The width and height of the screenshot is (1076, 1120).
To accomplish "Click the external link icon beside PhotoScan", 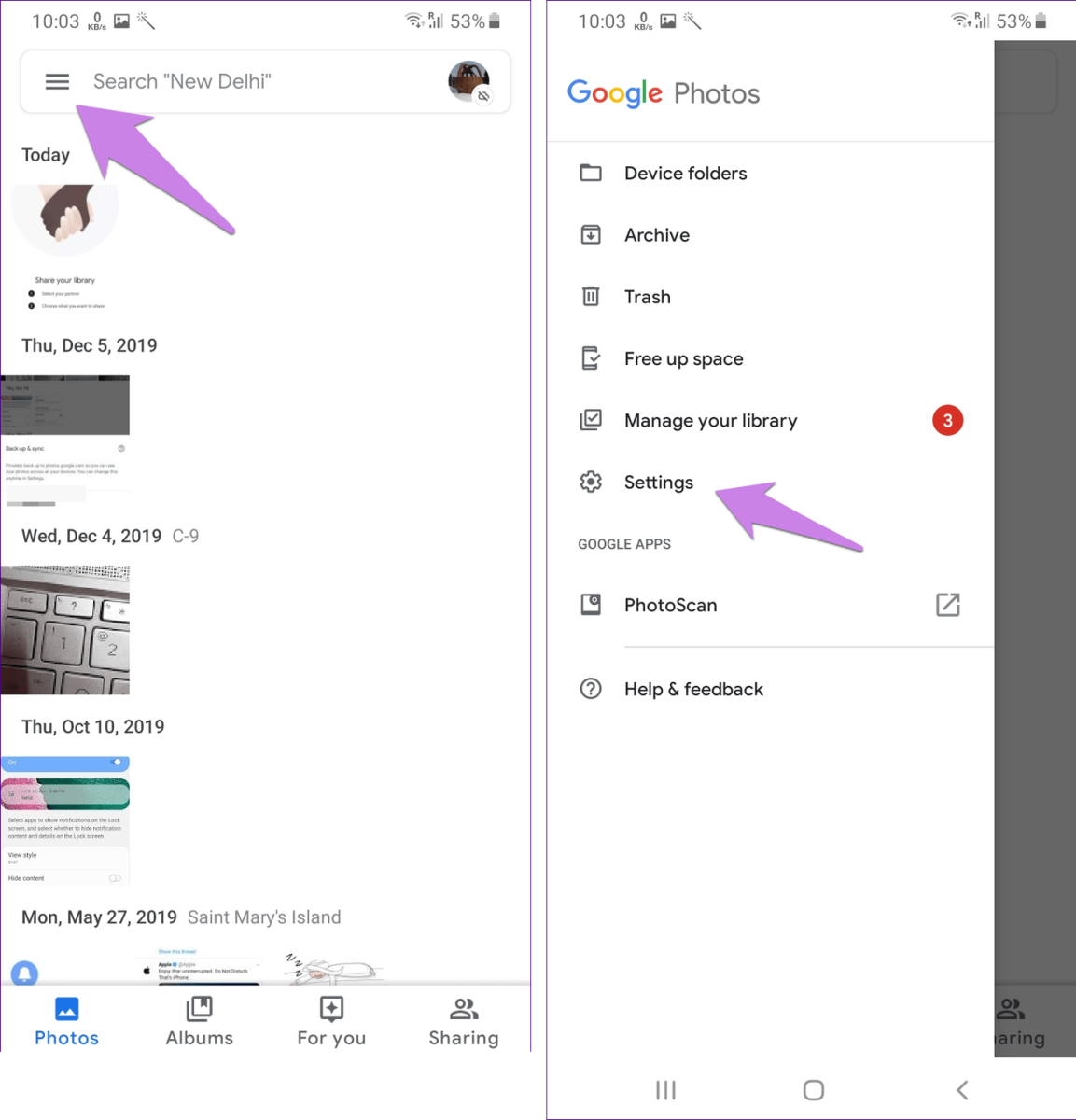I will click(x=948, y=605).
